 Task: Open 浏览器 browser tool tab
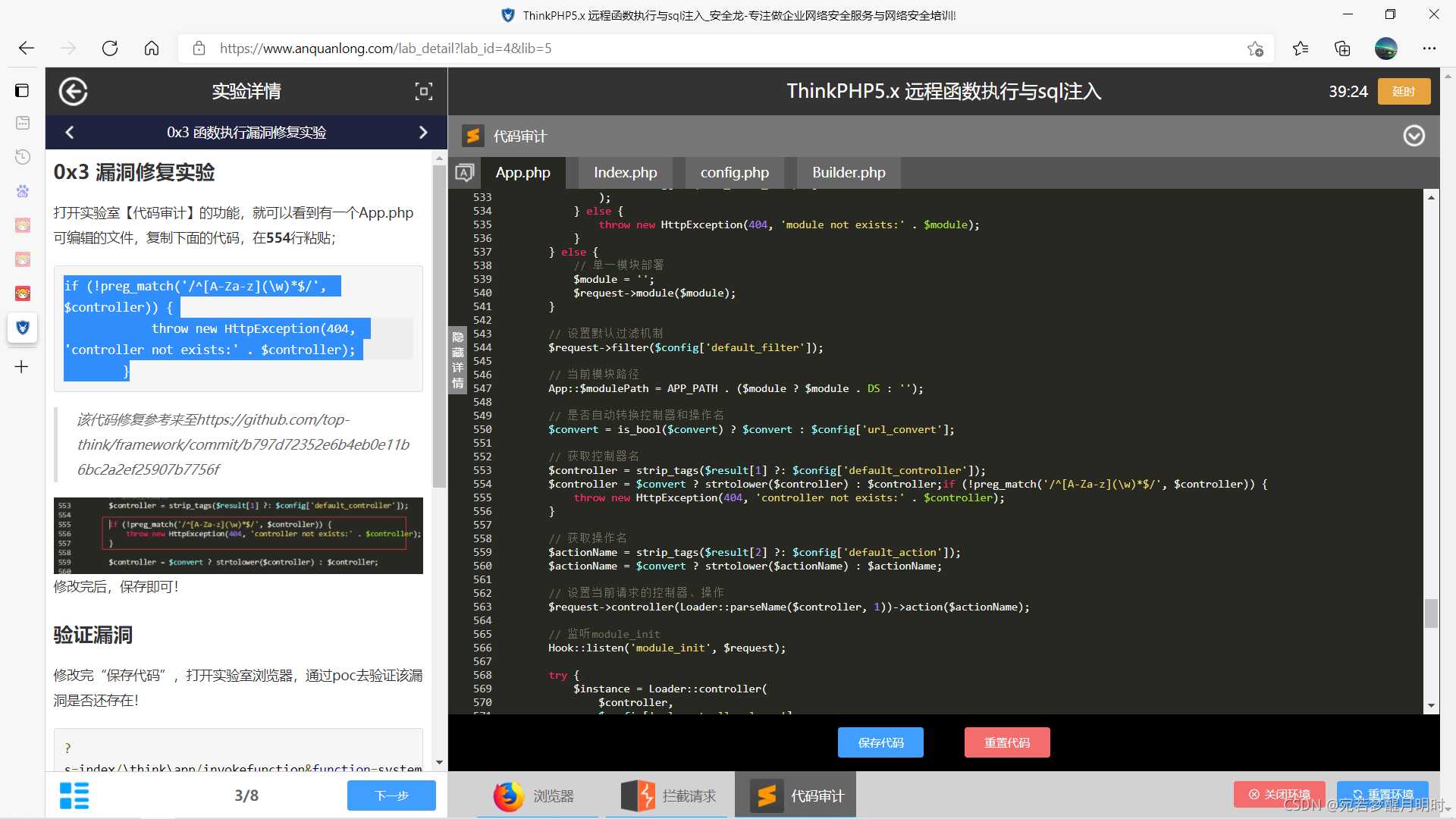click(537, 795)
